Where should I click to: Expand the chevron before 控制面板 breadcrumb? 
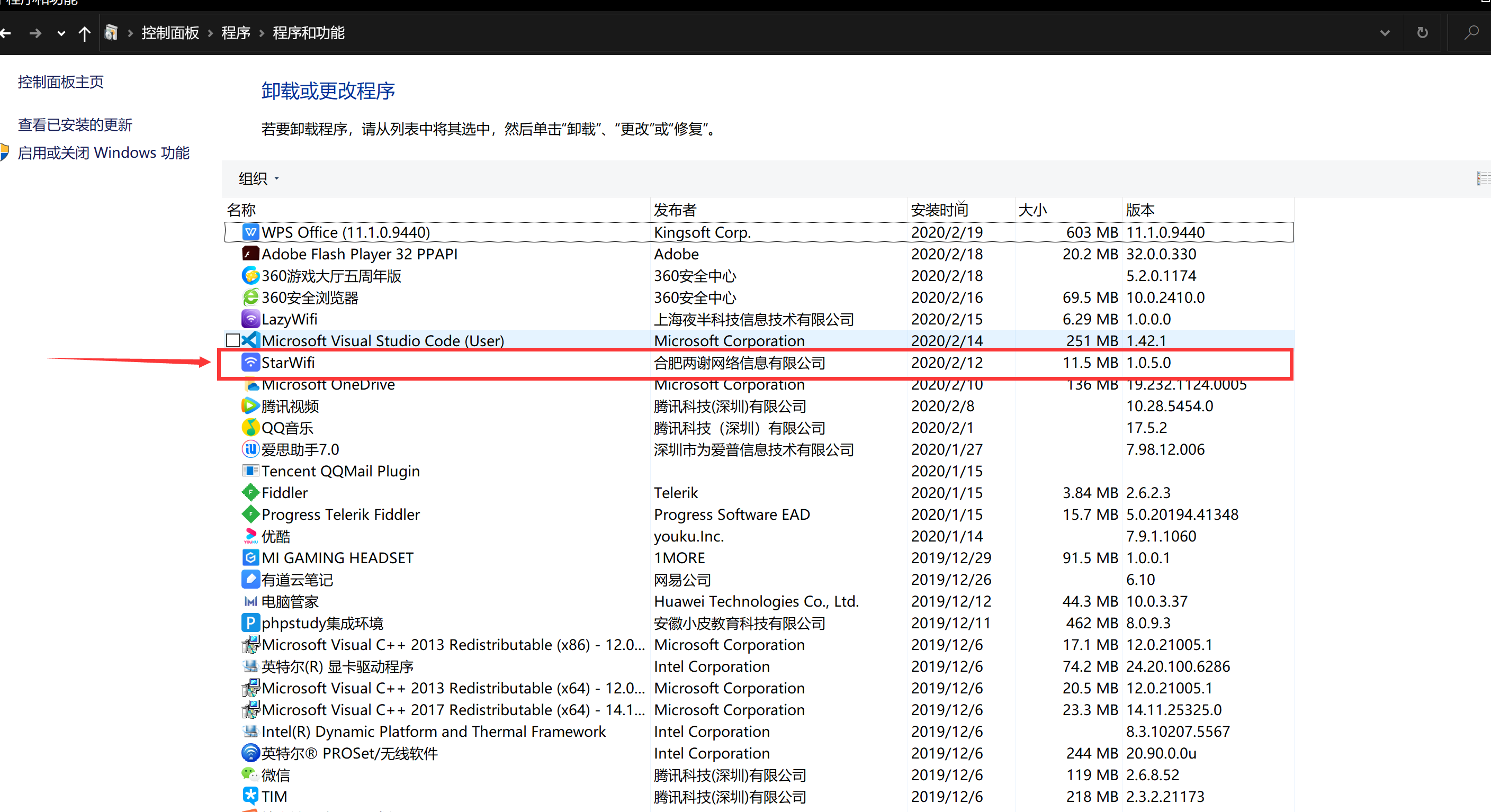pyautogui.click(x=130, y=33)
